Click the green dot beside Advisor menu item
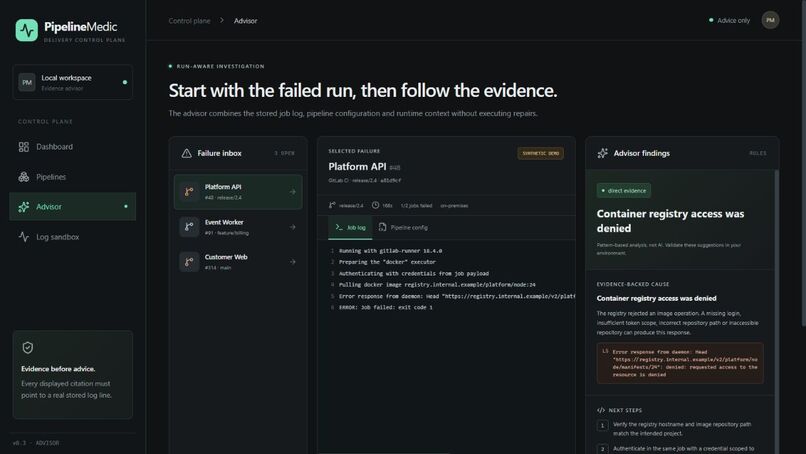The image size is (806, 454). 126,207
